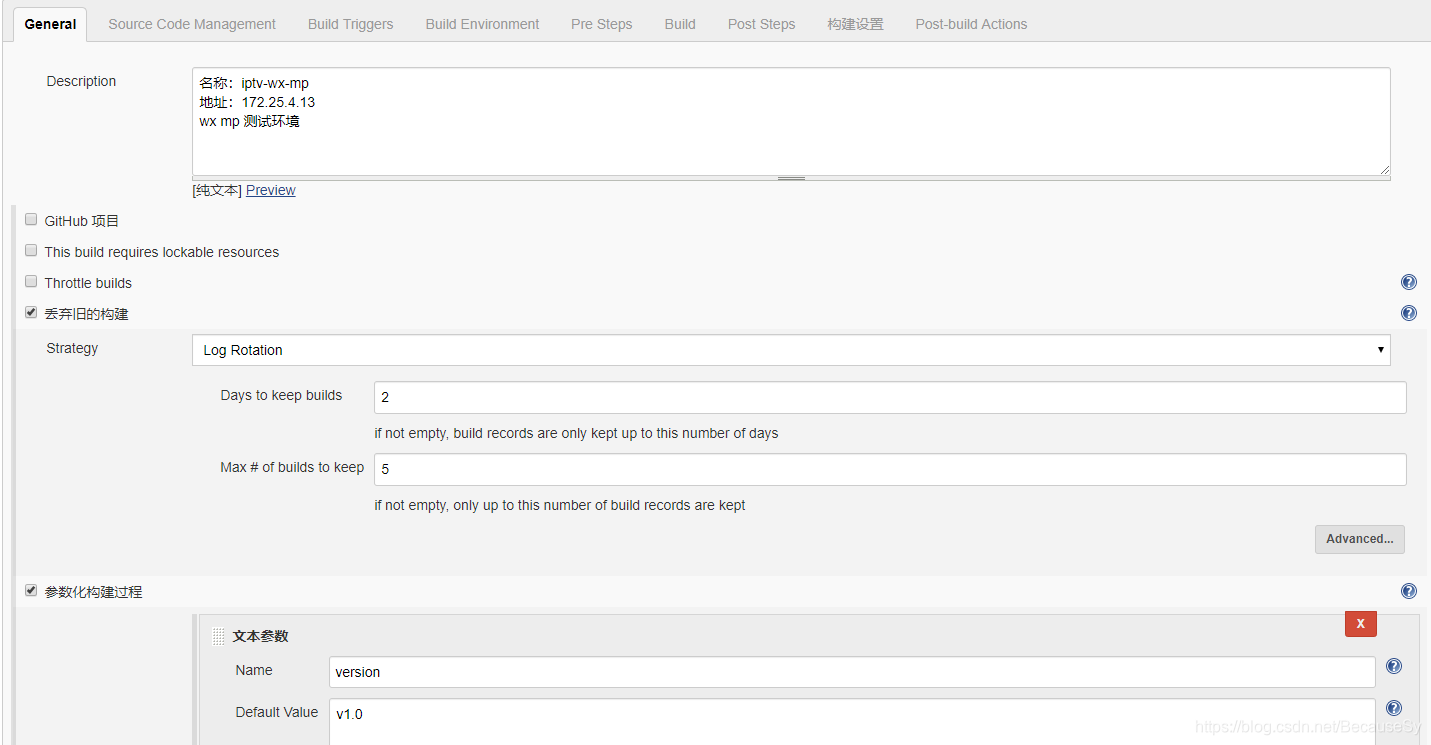Viewport: 1431px width, 745px height.
Task: Click the Max # of builds field
Action: [890, 469]
